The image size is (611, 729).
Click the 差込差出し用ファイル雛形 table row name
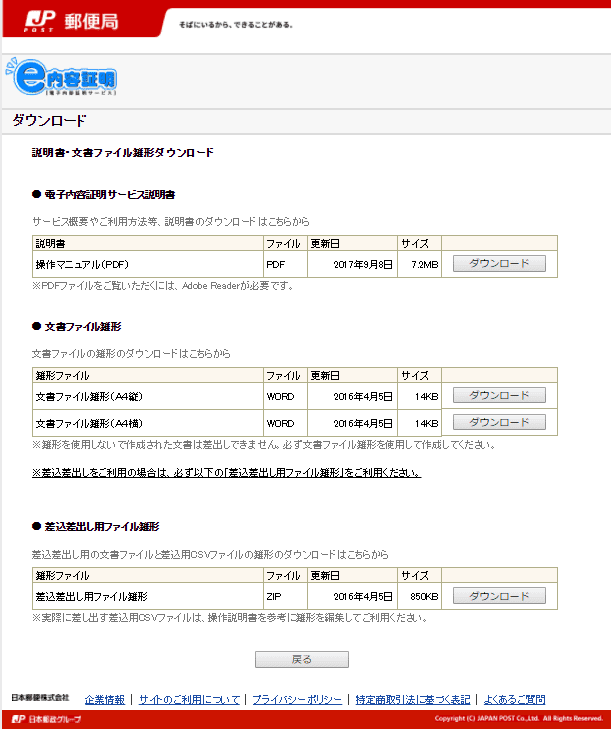pyautogui.click(x=91, y=596)
